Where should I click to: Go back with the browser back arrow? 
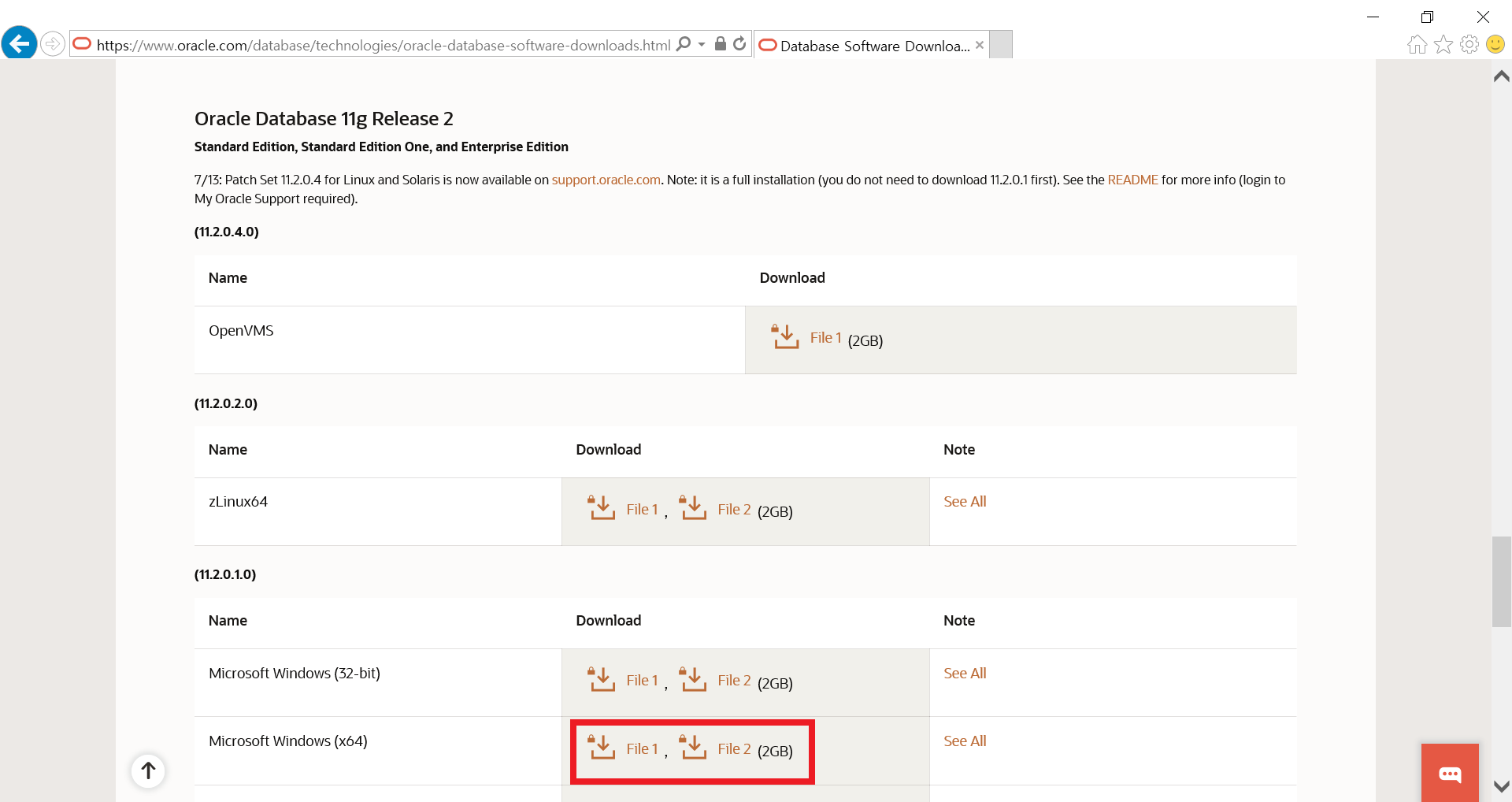(x=19, y=43)
